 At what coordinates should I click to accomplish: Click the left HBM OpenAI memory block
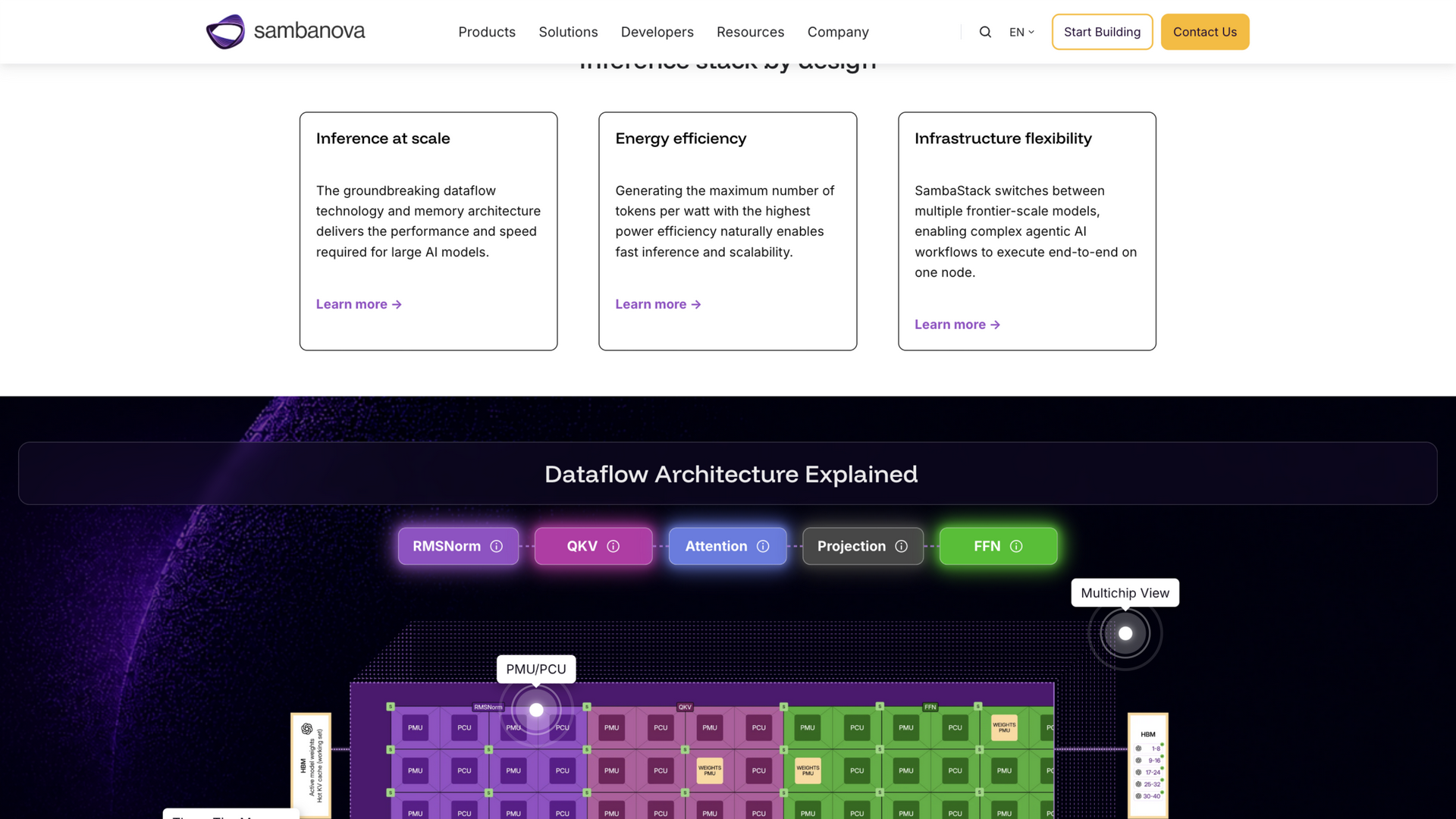311,764
